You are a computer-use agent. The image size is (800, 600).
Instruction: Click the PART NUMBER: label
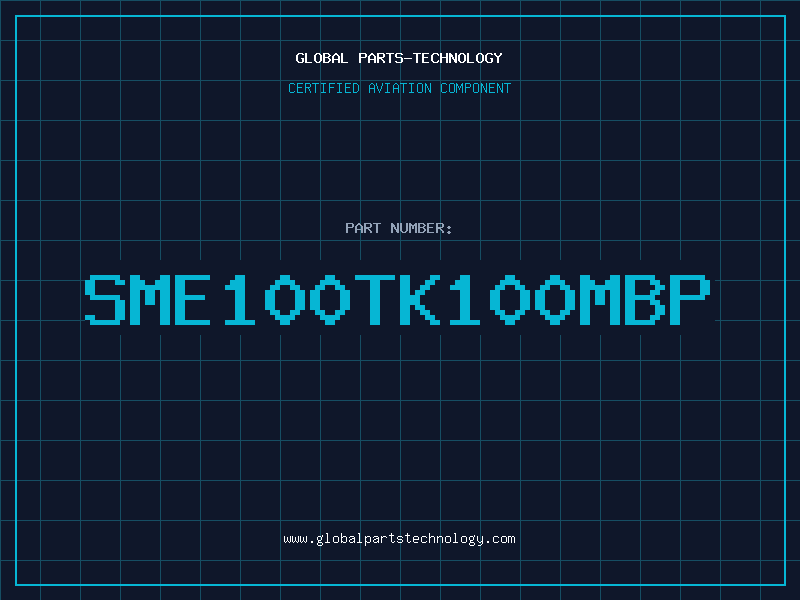(x=399, y=228)
